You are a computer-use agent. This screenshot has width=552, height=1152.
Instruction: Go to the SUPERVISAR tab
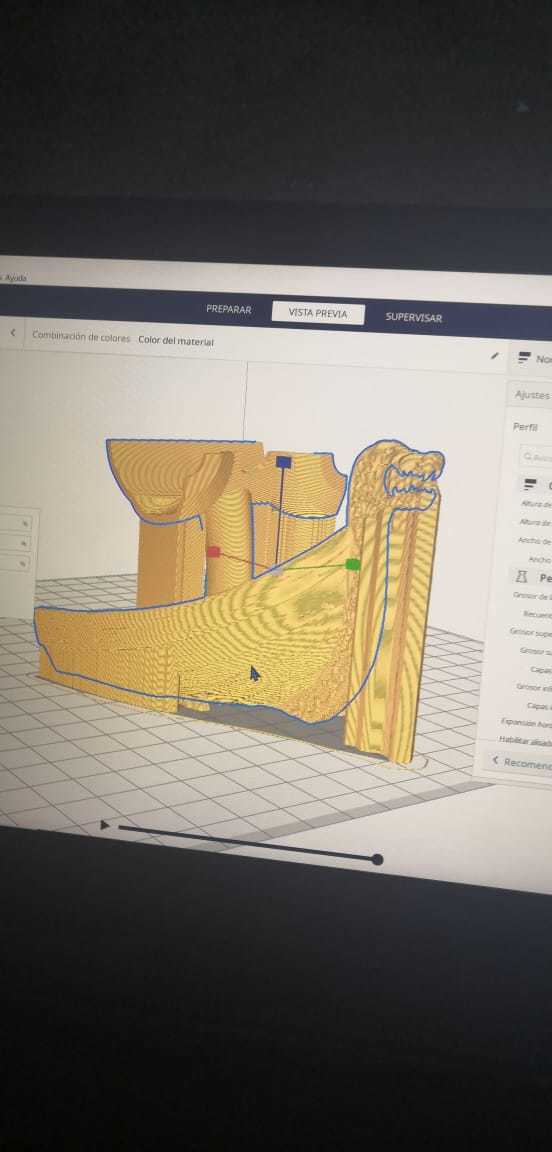coord(414,317)
